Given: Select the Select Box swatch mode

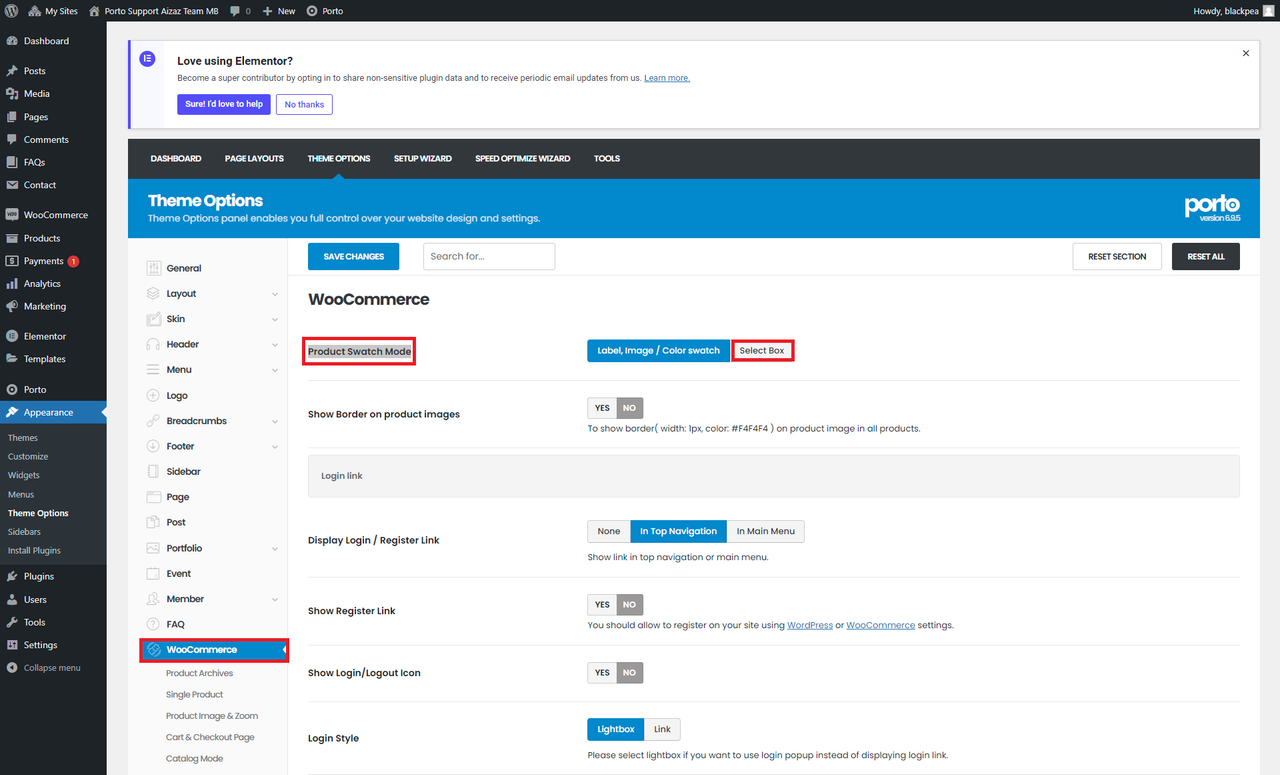Looking at the screenshot, I should (762, 351).
